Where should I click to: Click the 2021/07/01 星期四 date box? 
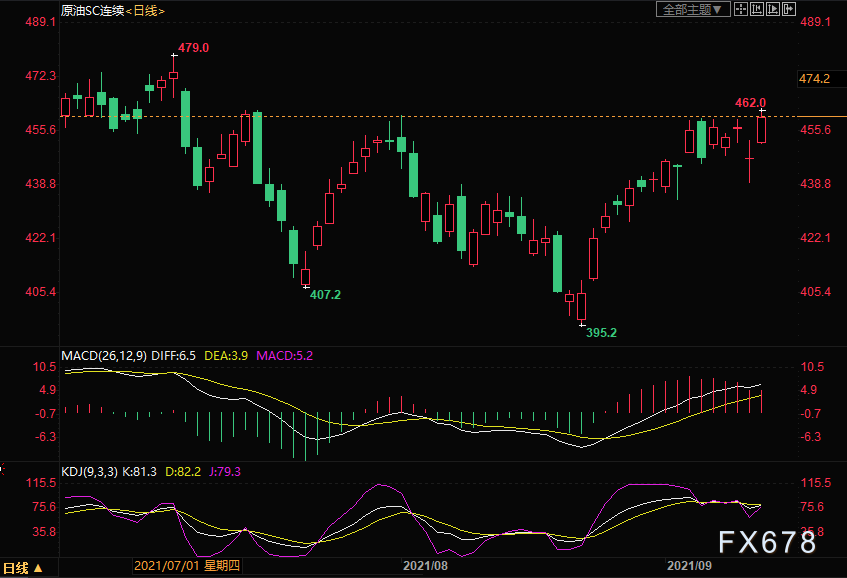pyautogui.click(x=186, y=567)
